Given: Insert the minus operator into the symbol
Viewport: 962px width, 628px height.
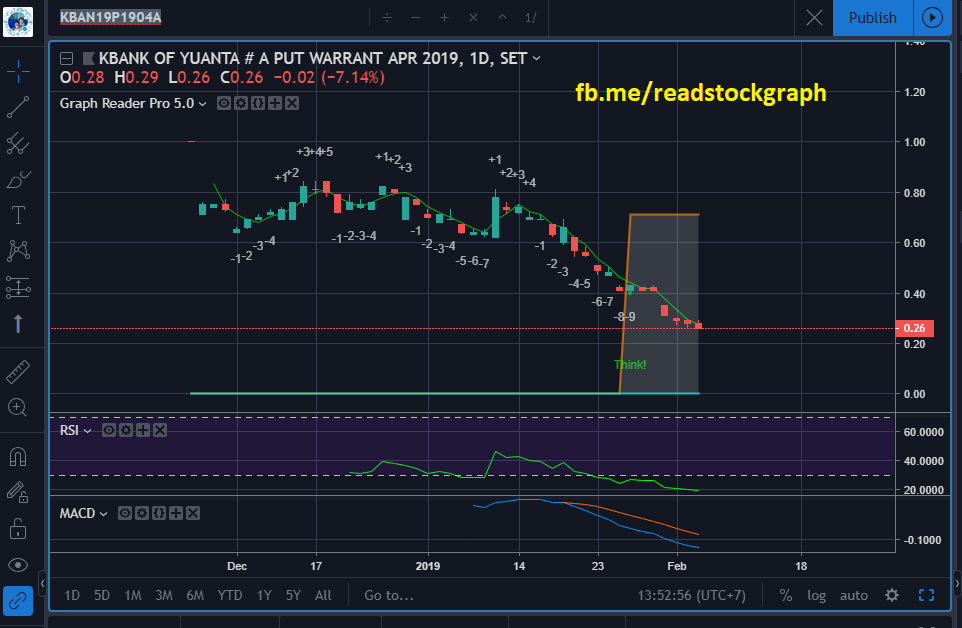Looking at the screenshot, I should pyautogui.click(x=415, y=18).
